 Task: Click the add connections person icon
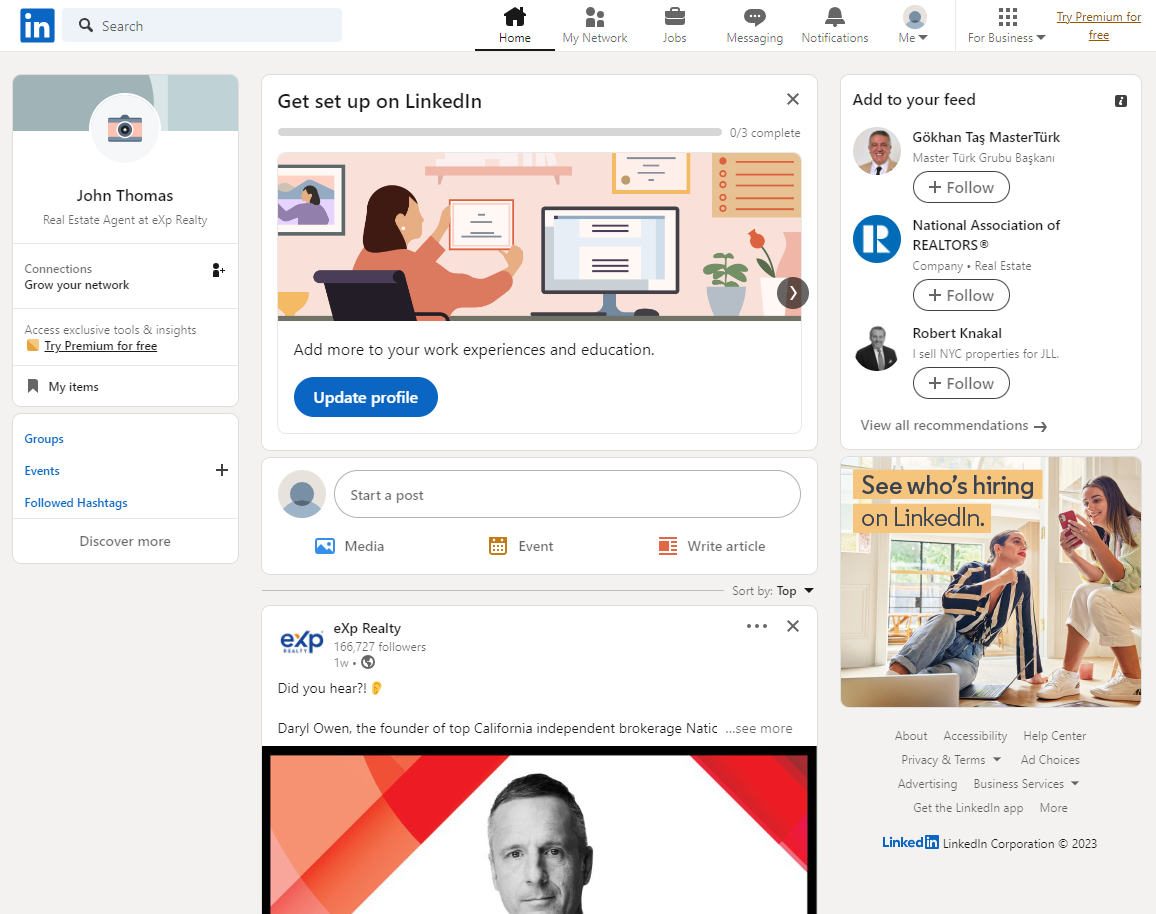(218, 270)
